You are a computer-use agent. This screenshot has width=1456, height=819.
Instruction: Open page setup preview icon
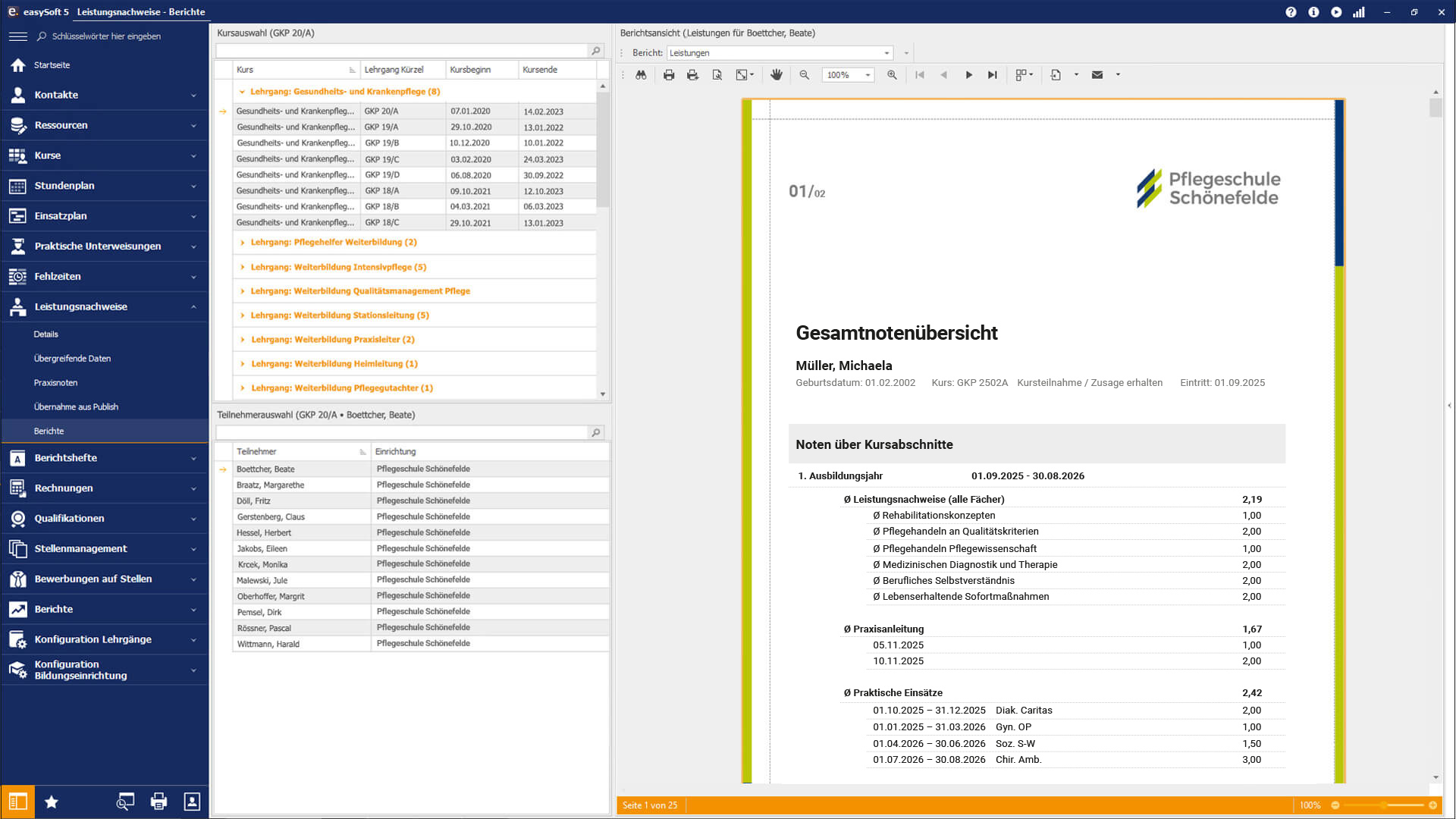(717, 75)
